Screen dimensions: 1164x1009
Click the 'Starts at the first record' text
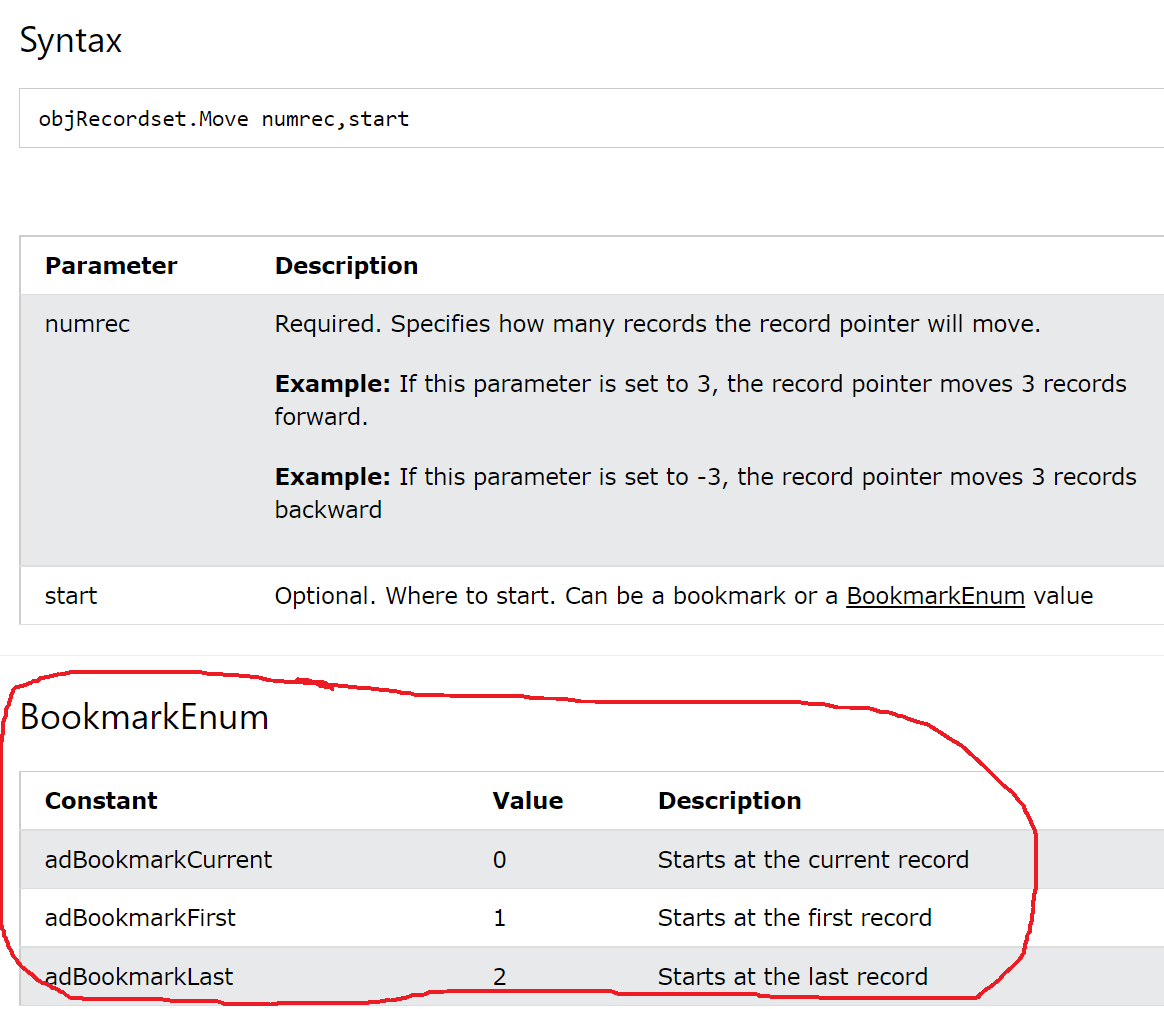pyautogui.click(x=794, y=918)
